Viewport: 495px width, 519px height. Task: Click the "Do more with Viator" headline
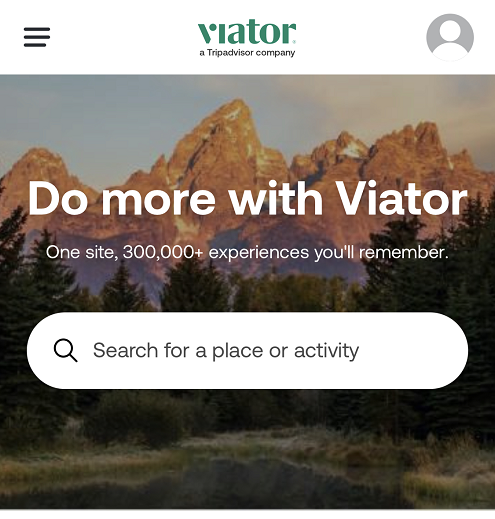pyautogui.click(x=247, y=199)
